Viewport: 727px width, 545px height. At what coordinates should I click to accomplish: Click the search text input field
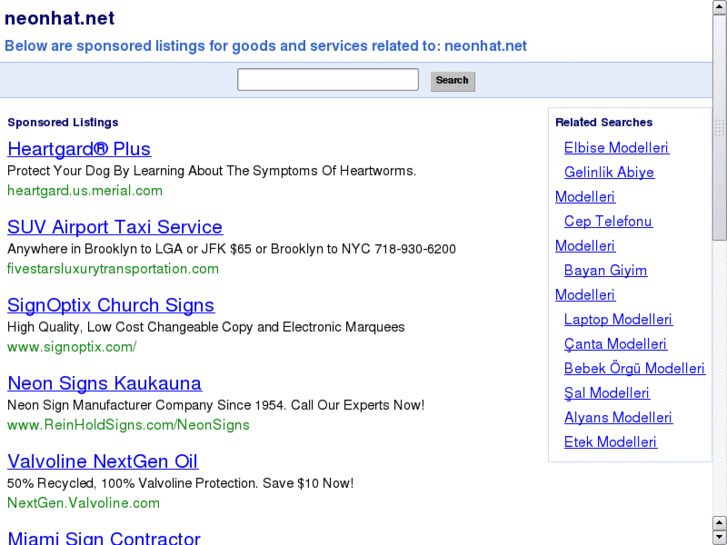327,80
